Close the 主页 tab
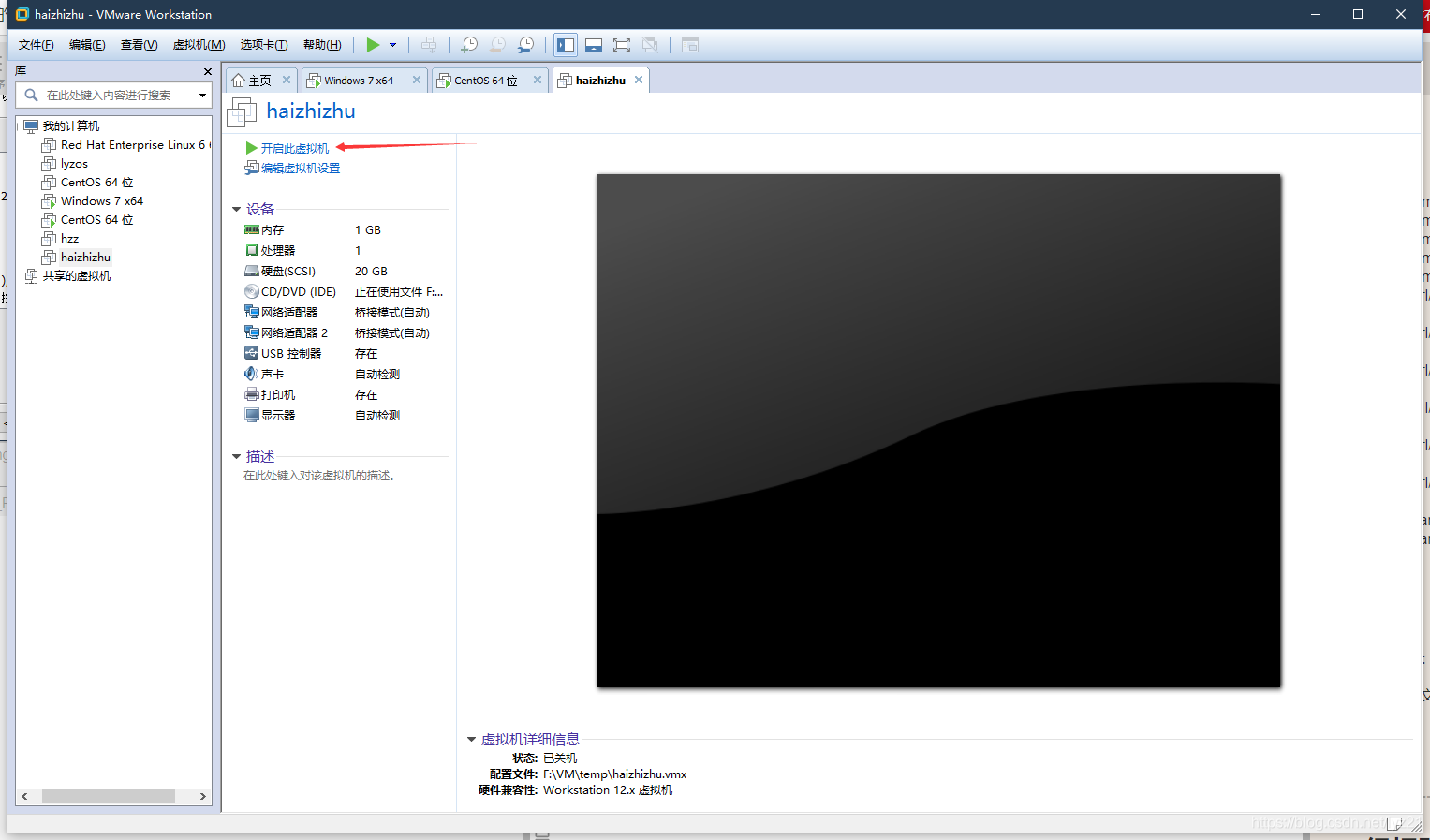This screenshot has width=1430, height=840. 287,80
